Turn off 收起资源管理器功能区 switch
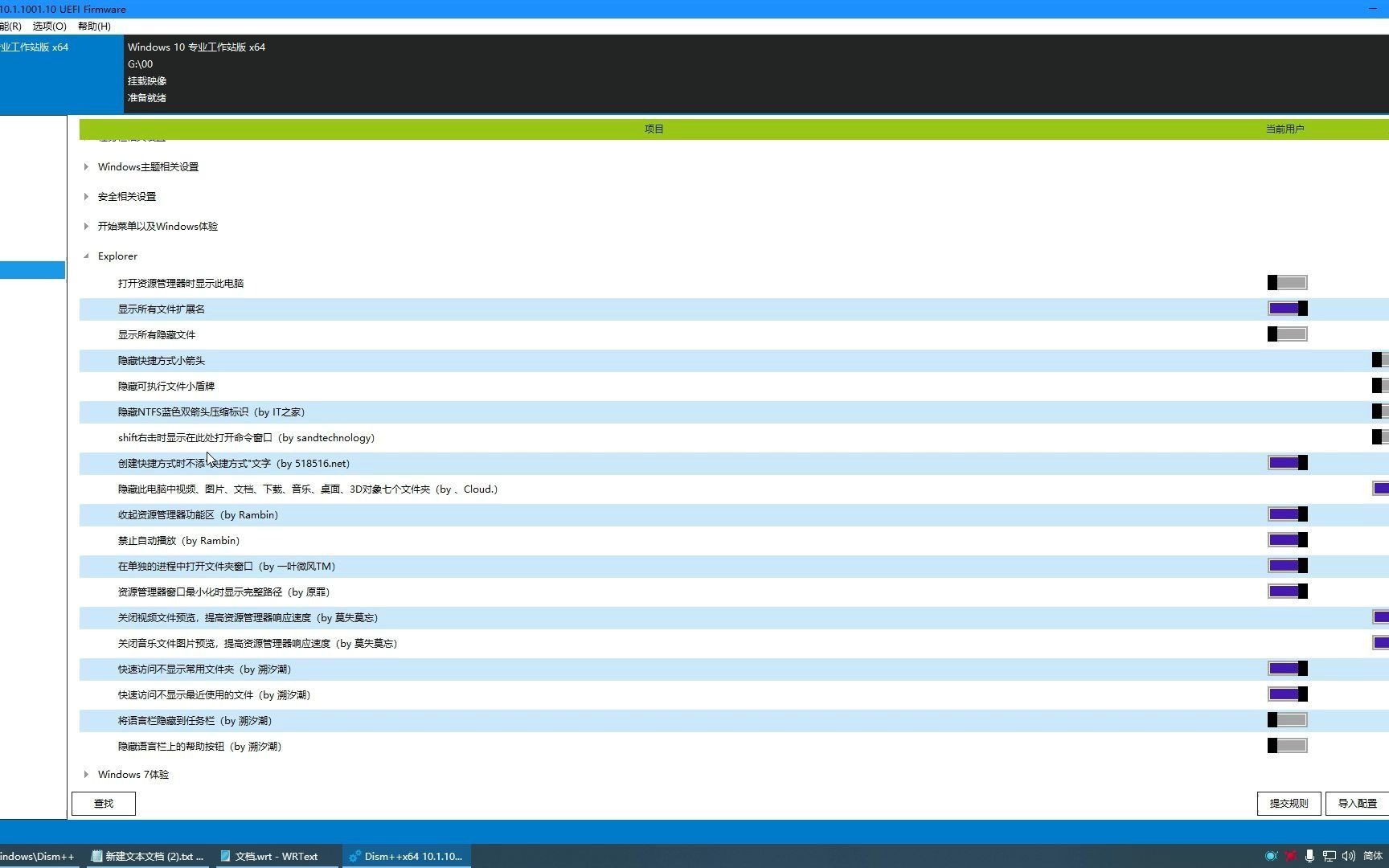This screenshot has height=868, width=1389. coord(1288,514)
